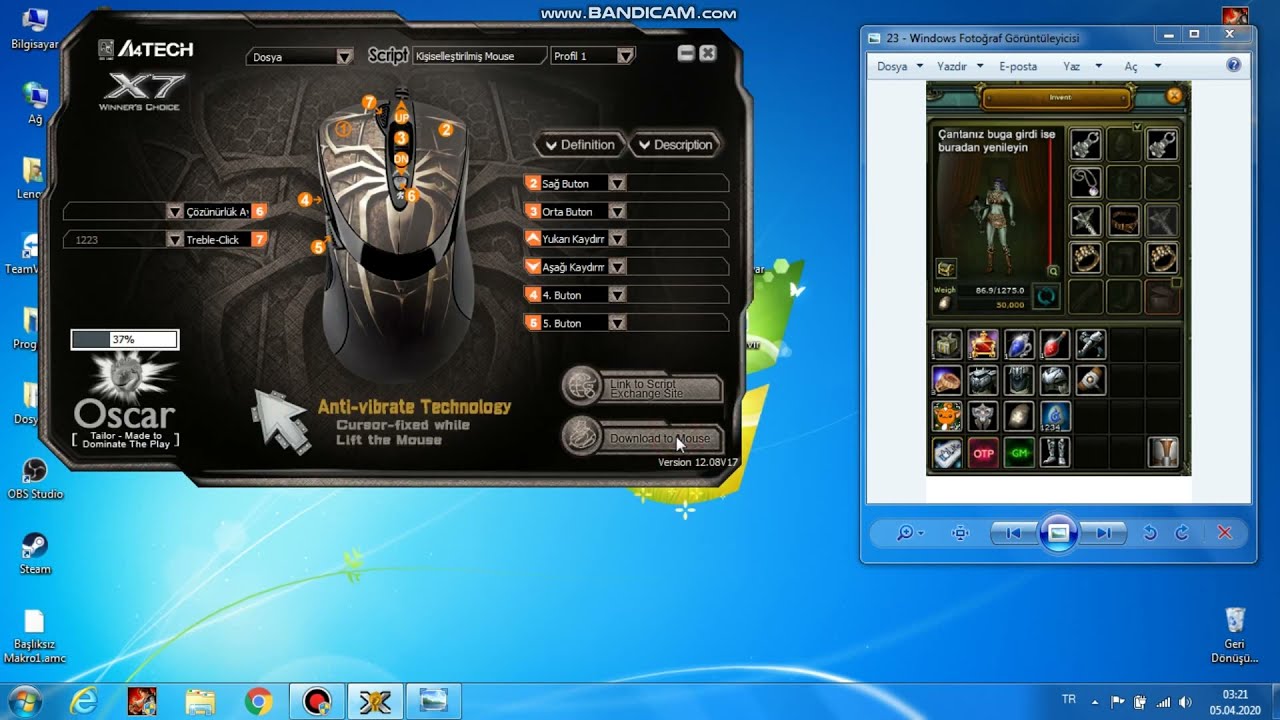
Task: Open Aç menu in photo viewer
Action: [x=1142, y=66]
